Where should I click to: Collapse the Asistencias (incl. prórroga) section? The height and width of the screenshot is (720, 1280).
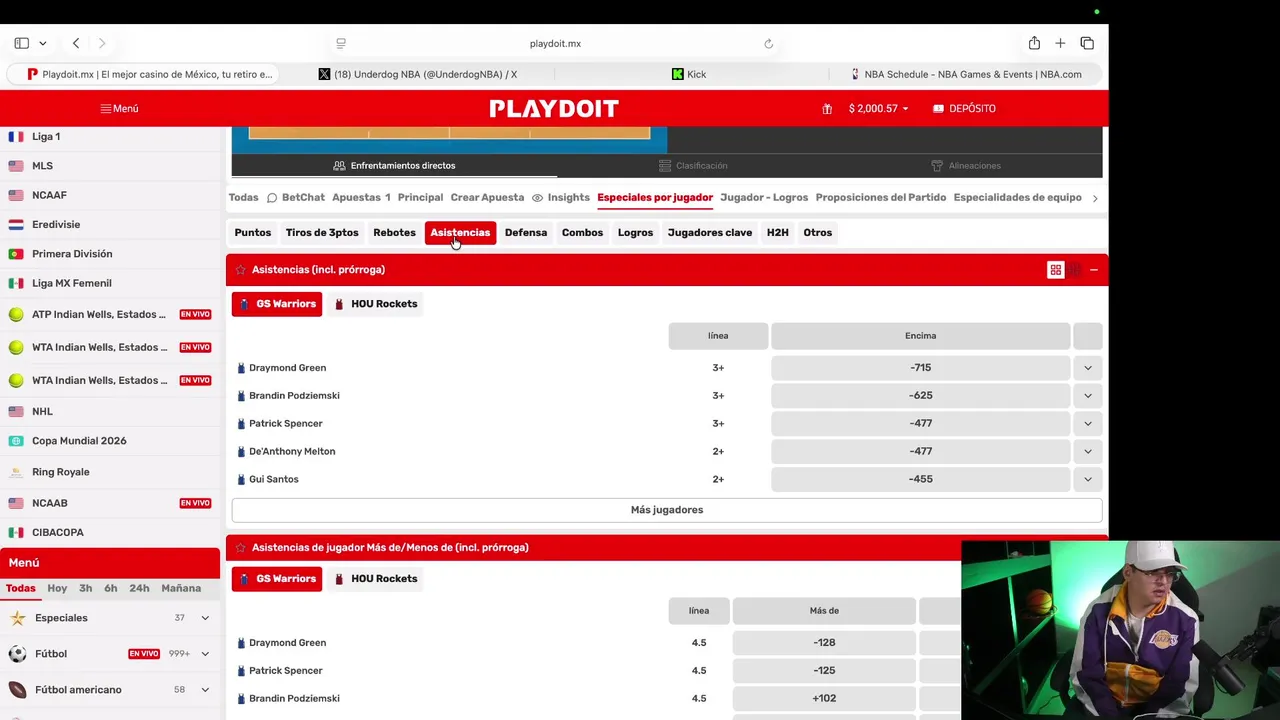pyautogui.click(x=1094, y=270)
